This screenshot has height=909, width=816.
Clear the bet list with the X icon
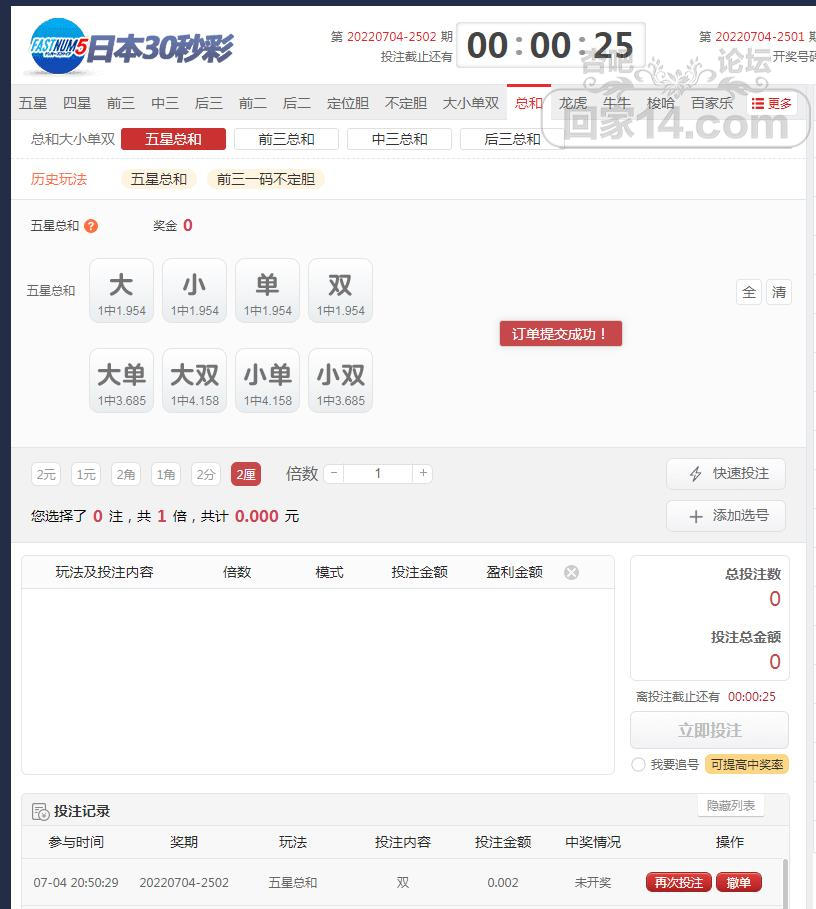(x=571, y=573)
